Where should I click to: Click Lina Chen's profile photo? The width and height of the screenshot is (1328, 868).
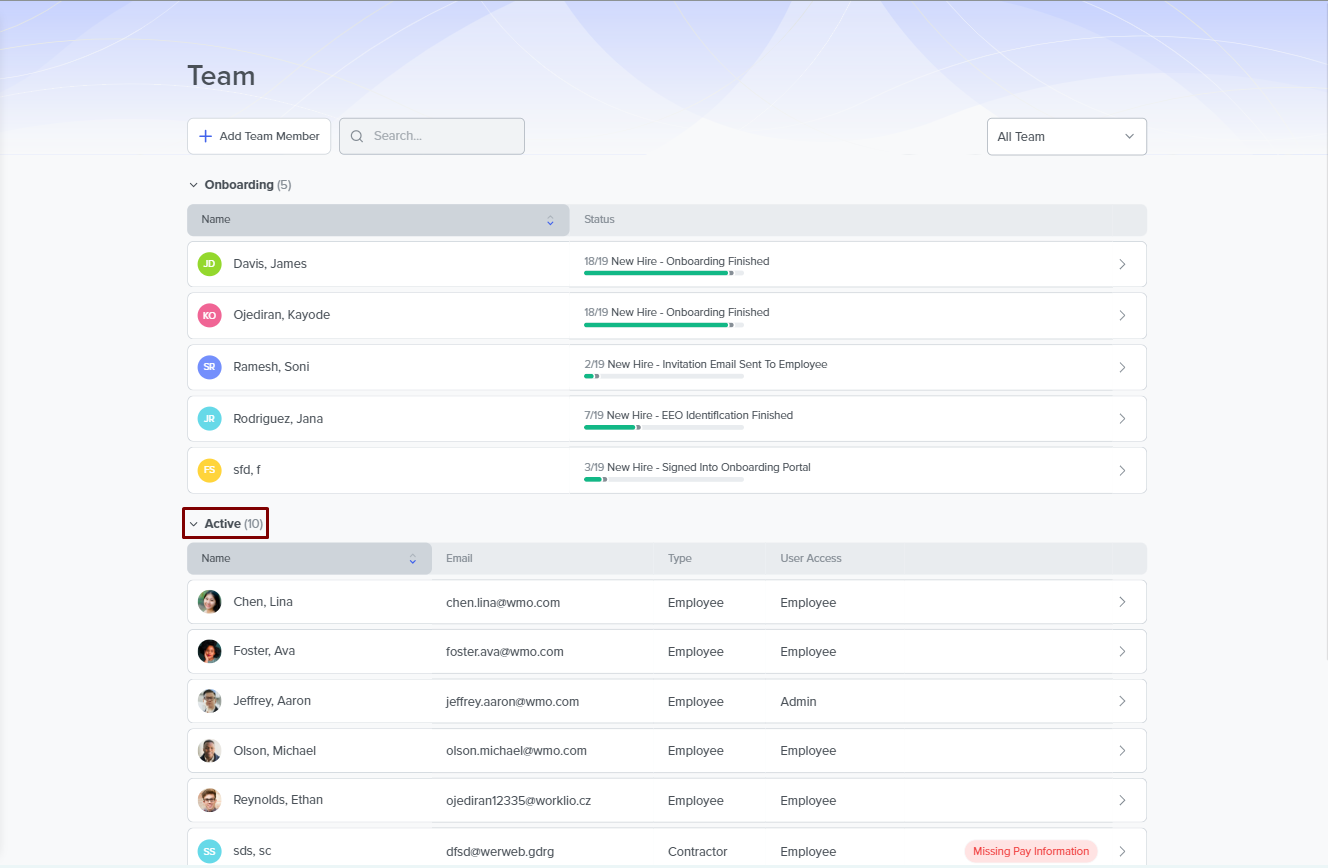pyautogui.click(x=209, y=602)
